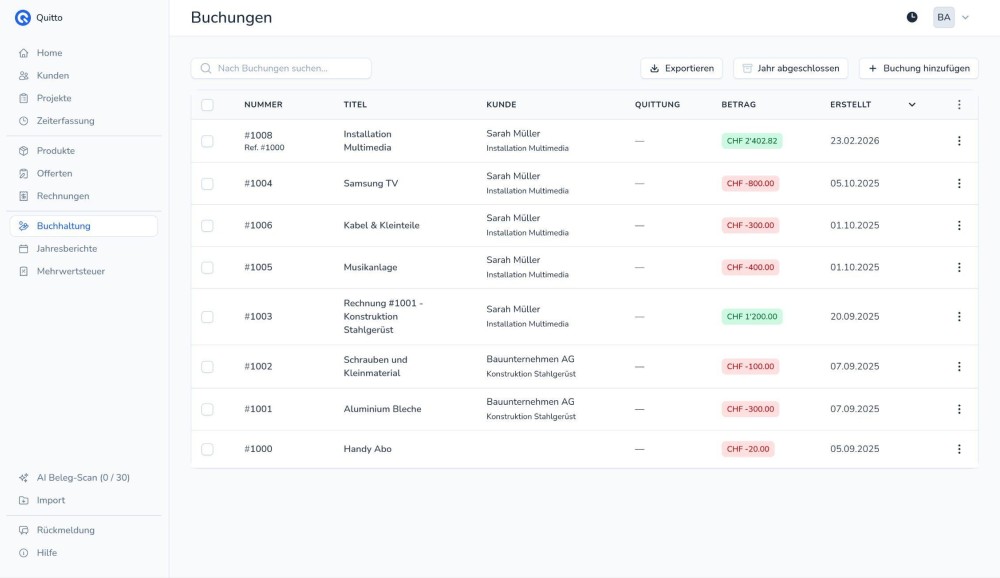Click the Hilfe info icon

coord(24,553)
